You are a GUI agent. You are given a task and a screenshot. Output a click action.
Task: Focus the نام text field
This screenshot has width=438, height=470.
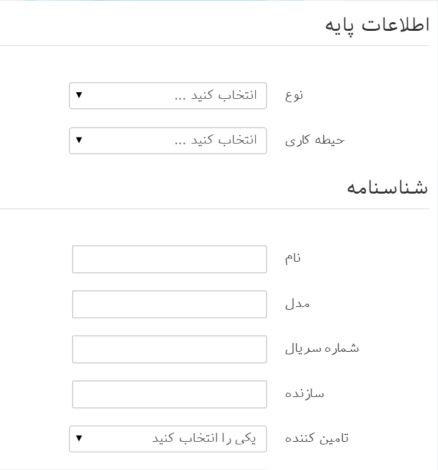point(169,259)
